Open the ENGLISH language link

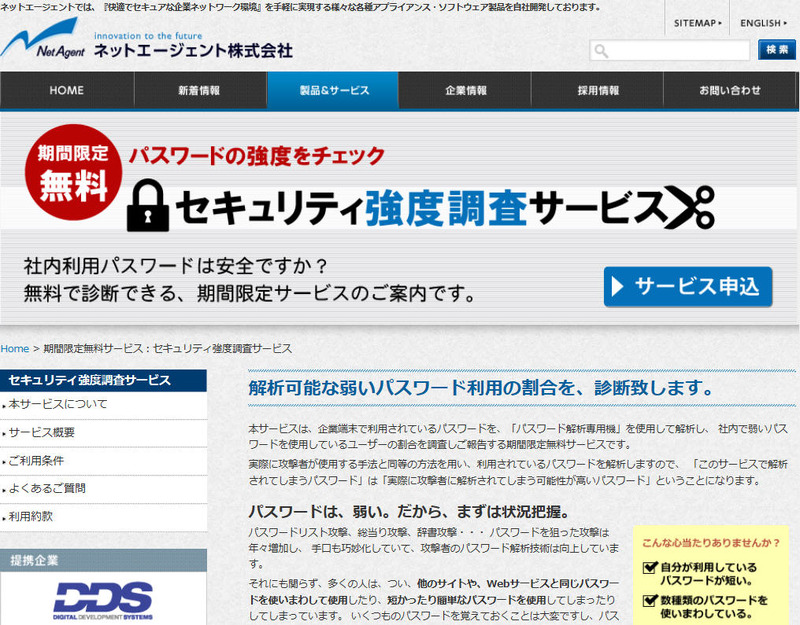pyautogui.click(x=764, y=22)
